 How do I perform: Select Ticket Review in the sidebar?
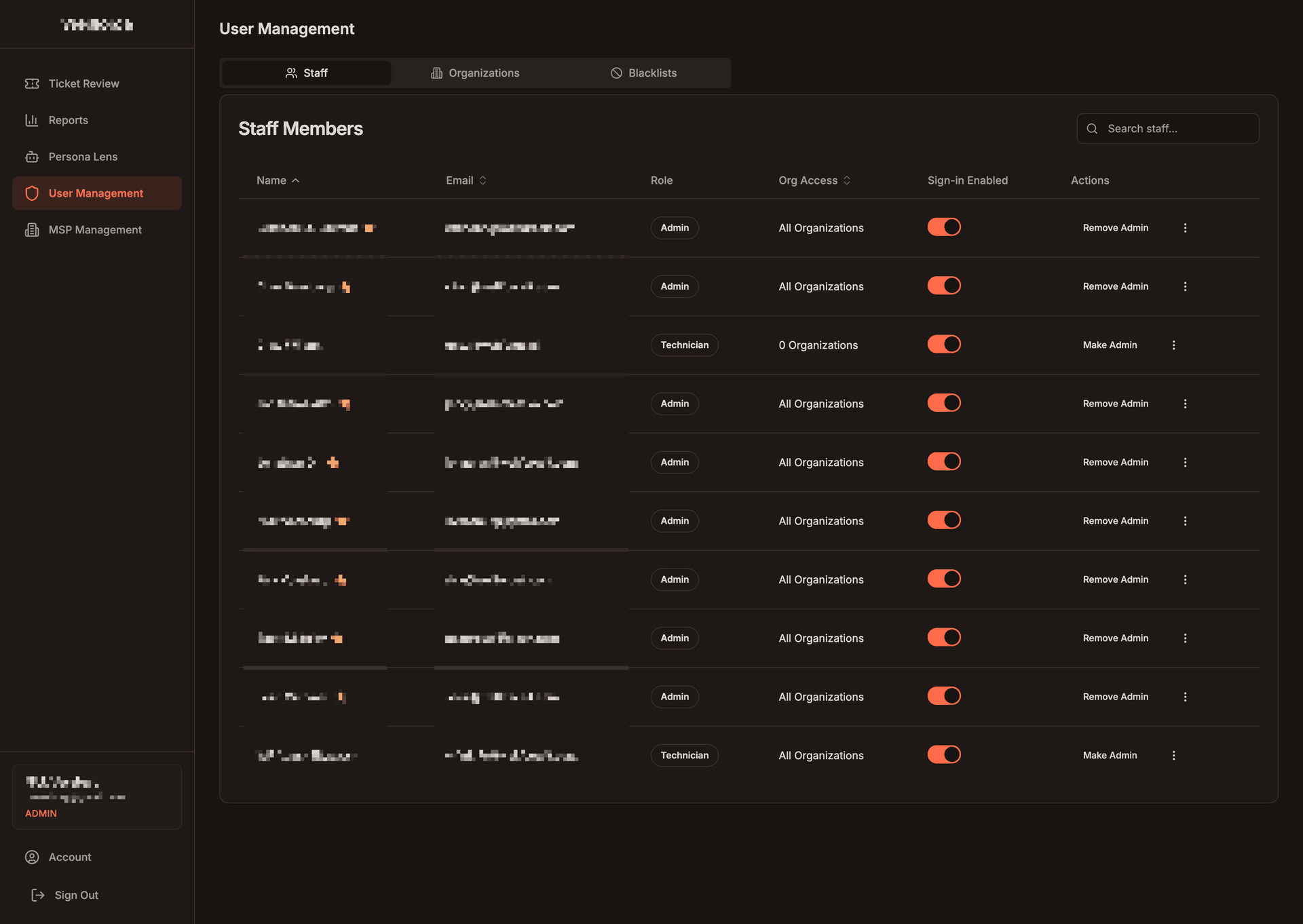point(83,83)
